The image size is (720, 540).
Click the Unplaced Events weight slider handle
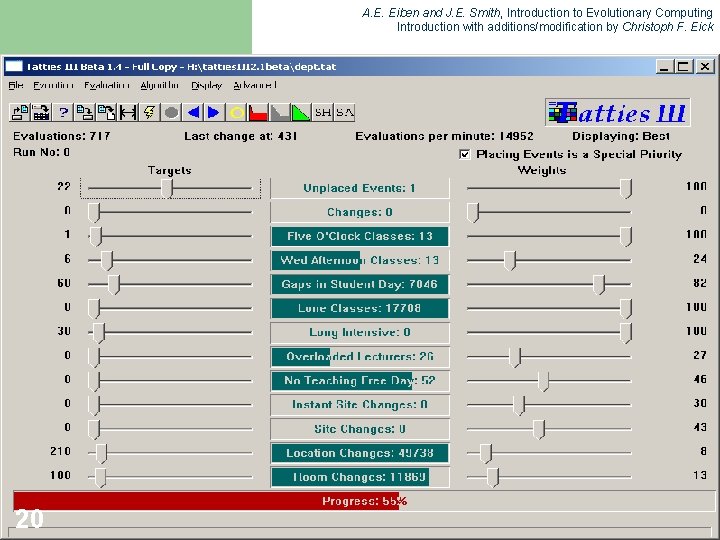point(626,189)
